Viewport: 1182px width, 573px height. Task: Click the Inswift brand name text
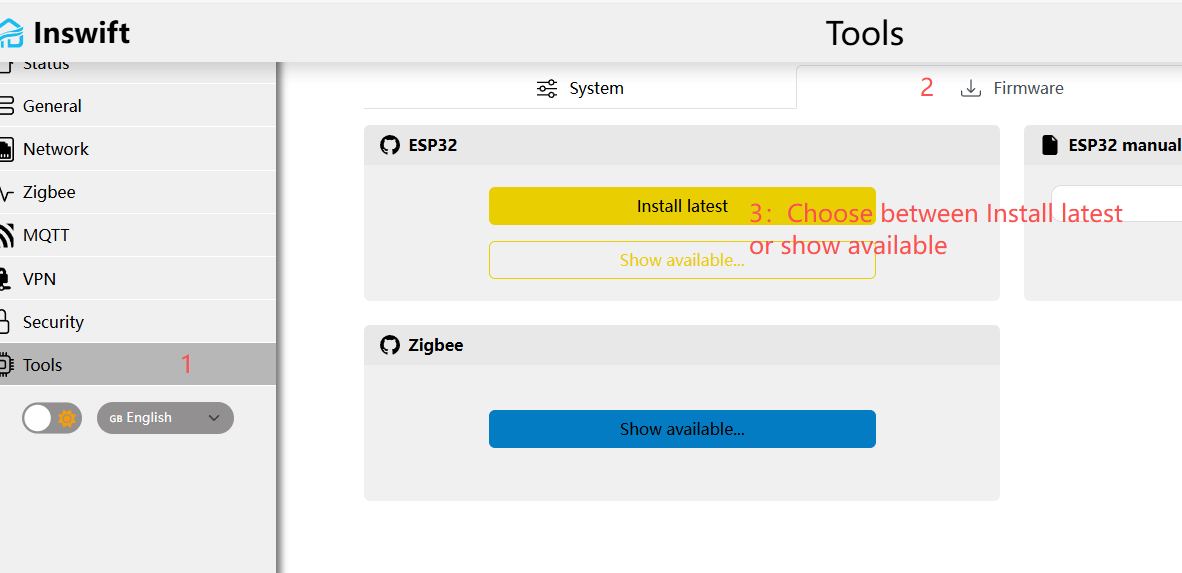81,33
